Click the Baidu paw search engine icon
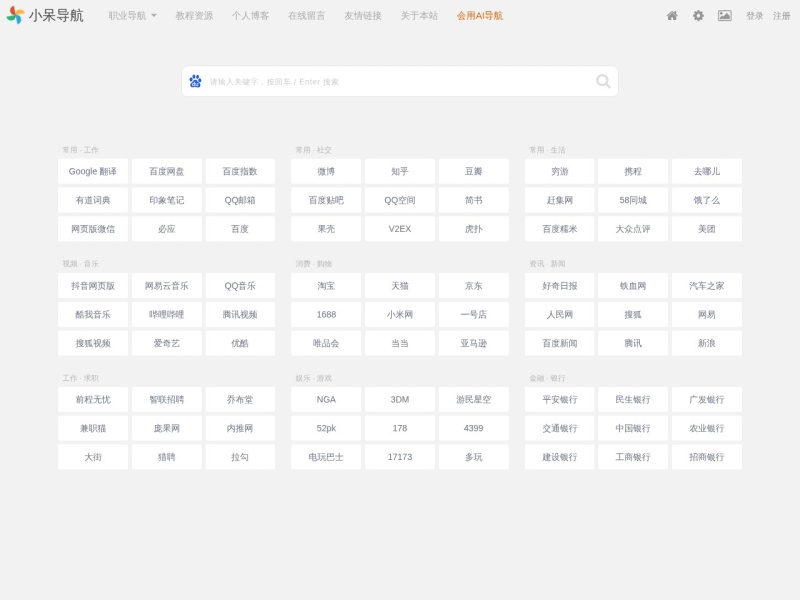This screenshot has height=600, width=800. pos(195,81)
